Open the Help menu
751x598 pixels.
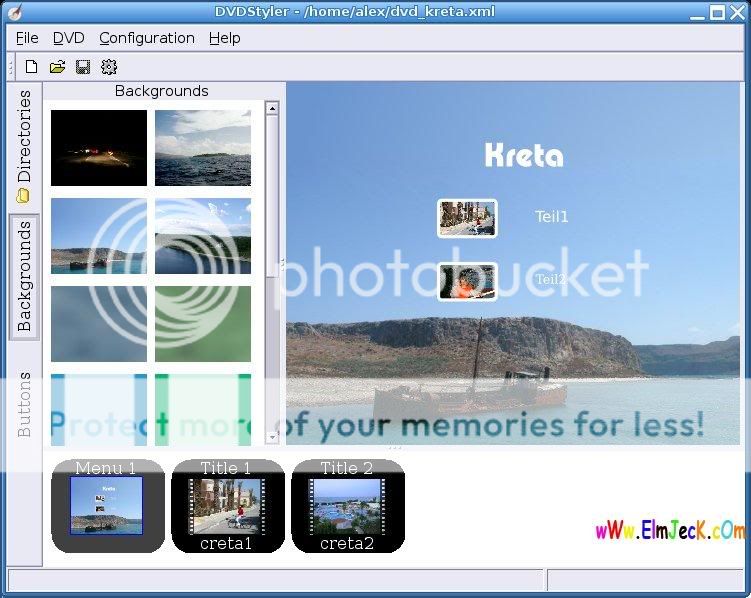coord(225,38)
